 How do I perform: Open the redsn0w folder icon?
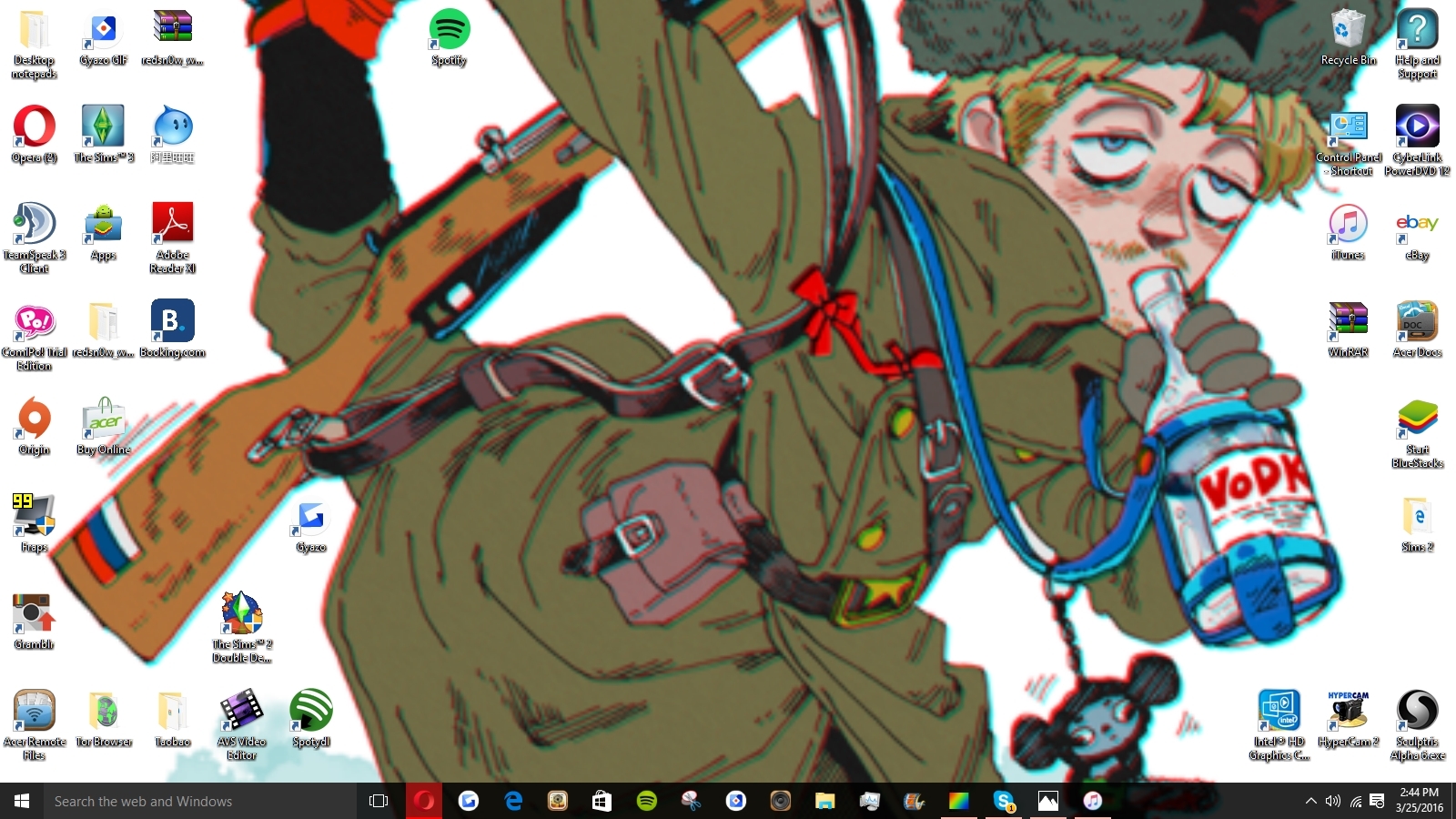[104, 329]
